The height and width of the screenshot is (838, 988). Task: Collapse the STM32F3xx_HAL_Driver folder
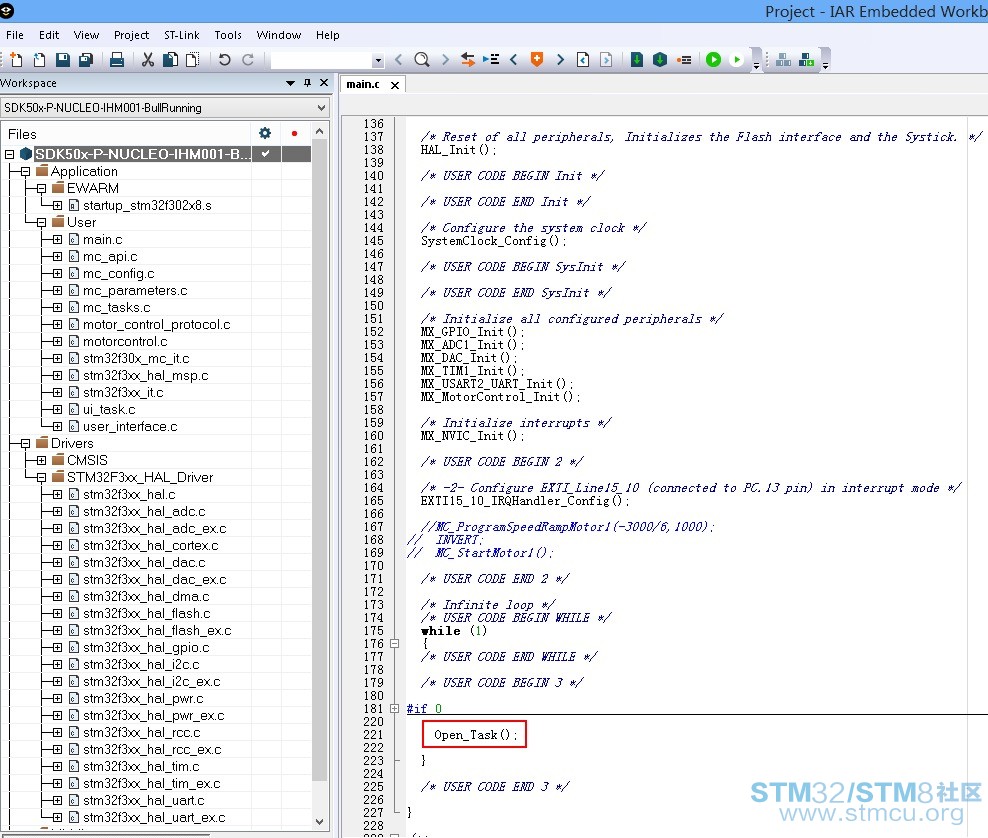41,478
